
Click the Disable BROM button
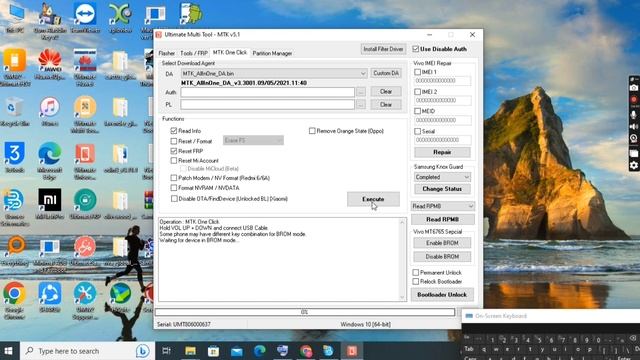(442, 257)
